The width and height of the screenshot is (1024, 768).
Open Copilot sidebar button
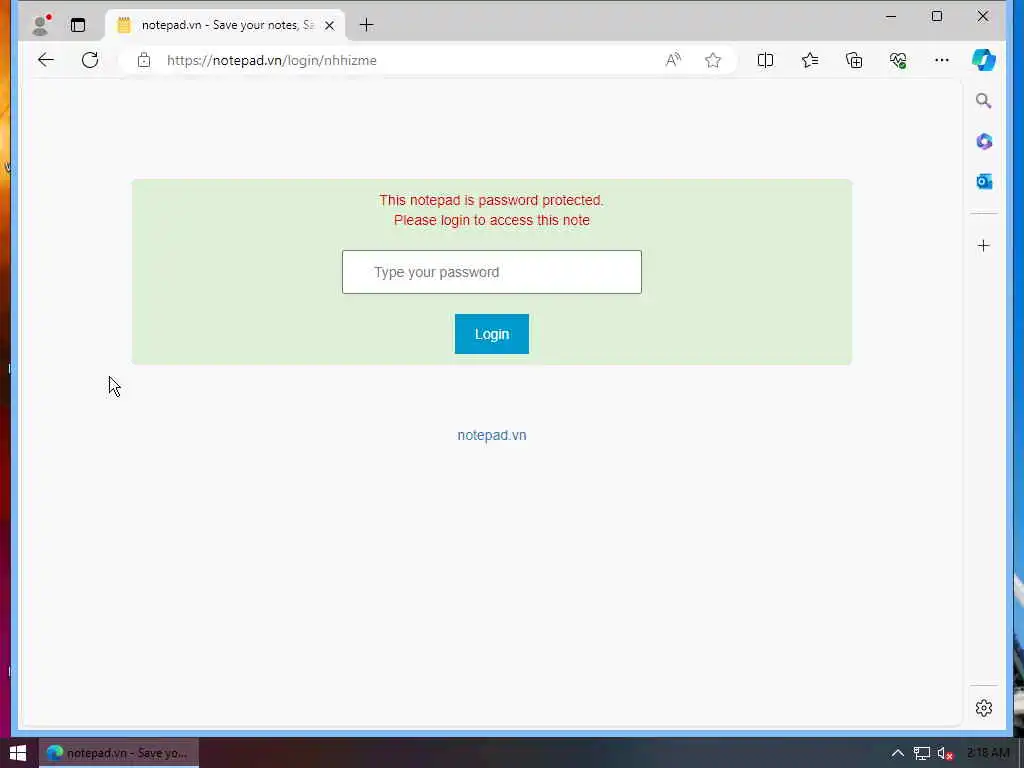click(984, 60)
